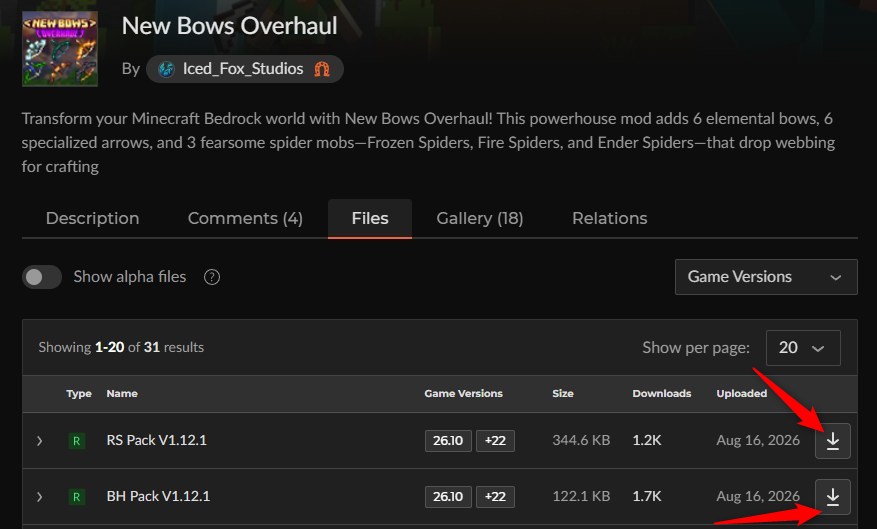Show +22 more versions for BH Pack

[x=495, y=497]
